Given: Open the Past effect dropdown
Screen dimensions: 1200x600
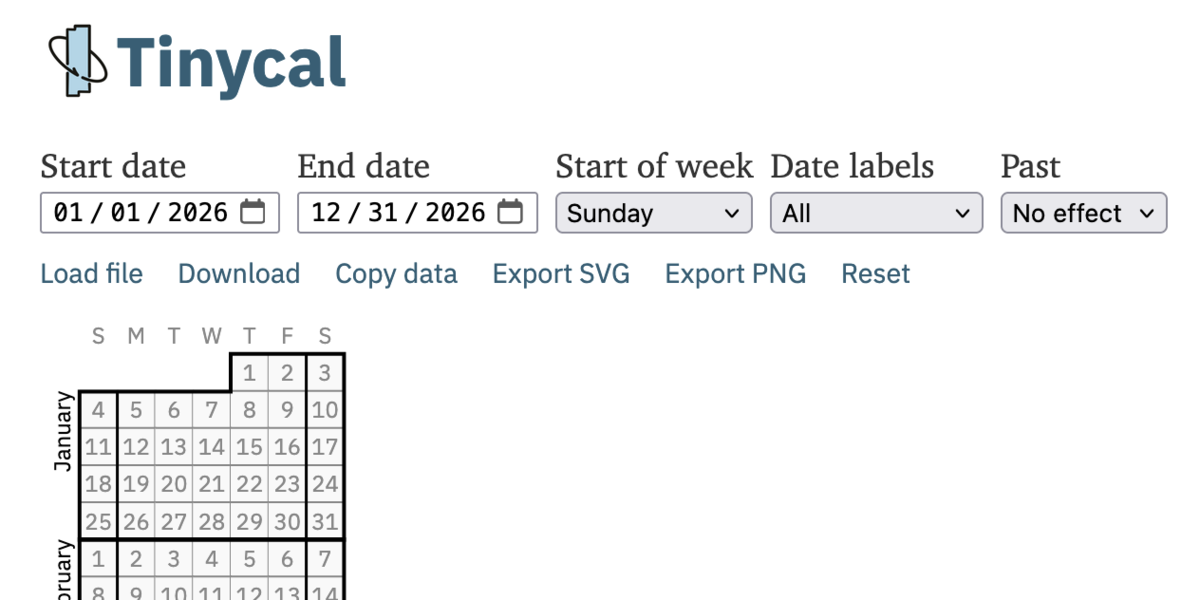Looking at the screenshot, I should (1084, 213).
